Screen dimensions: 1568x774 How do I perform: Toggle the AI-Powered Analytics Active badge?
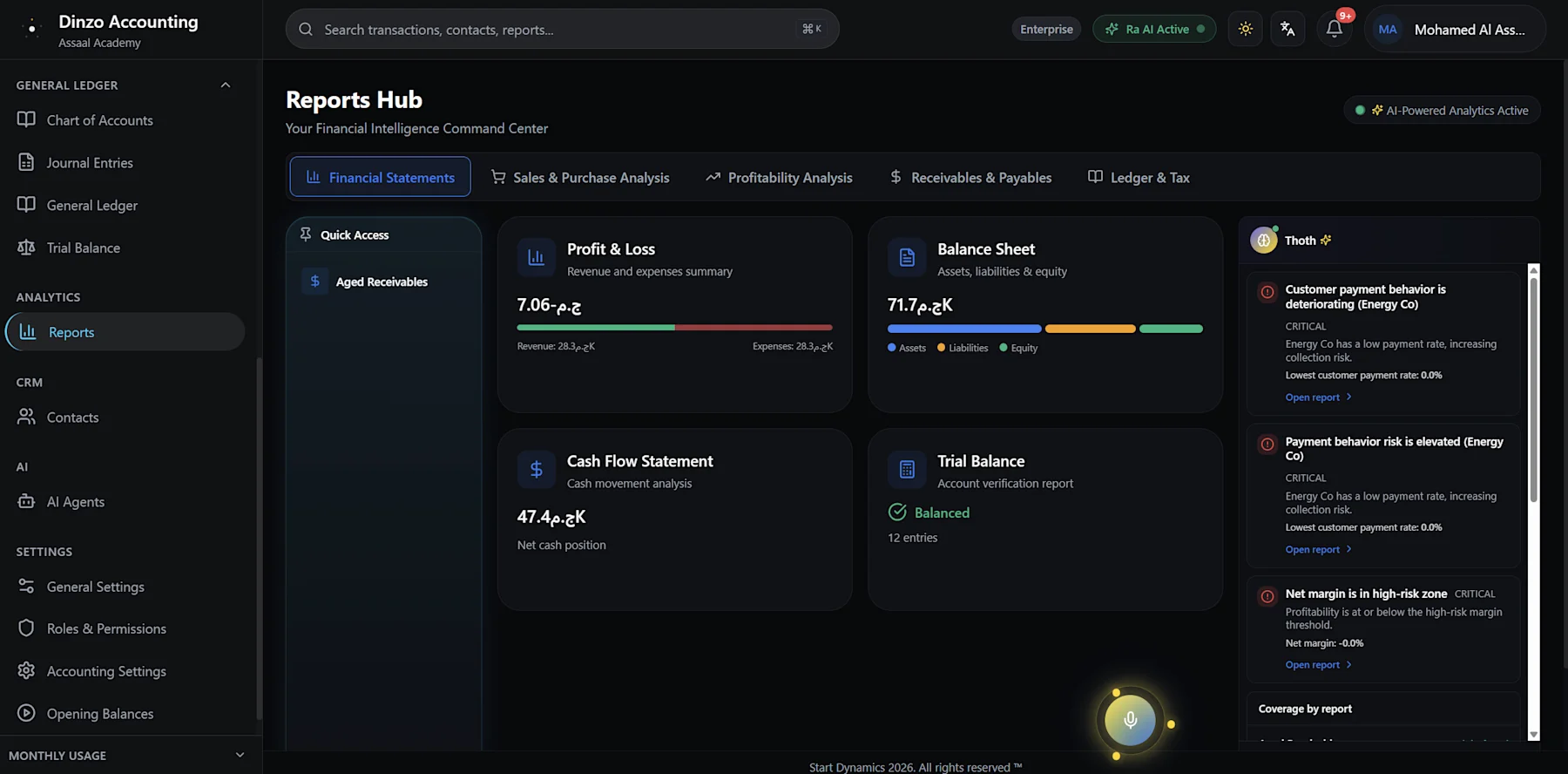(x=1442, y=111)
